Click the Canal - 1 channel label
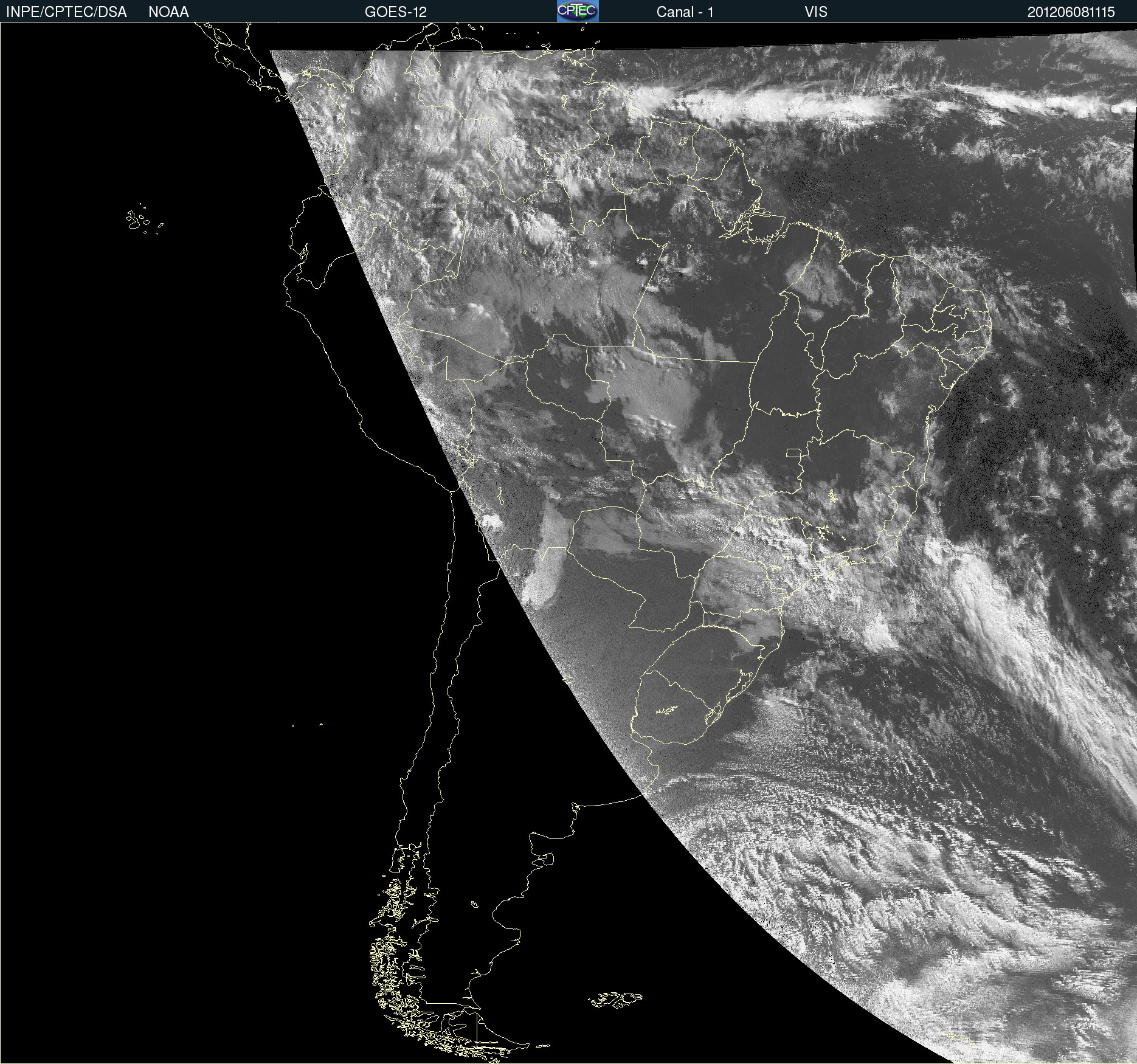This screenshot has height=1064, width=1137. [685, 12]
